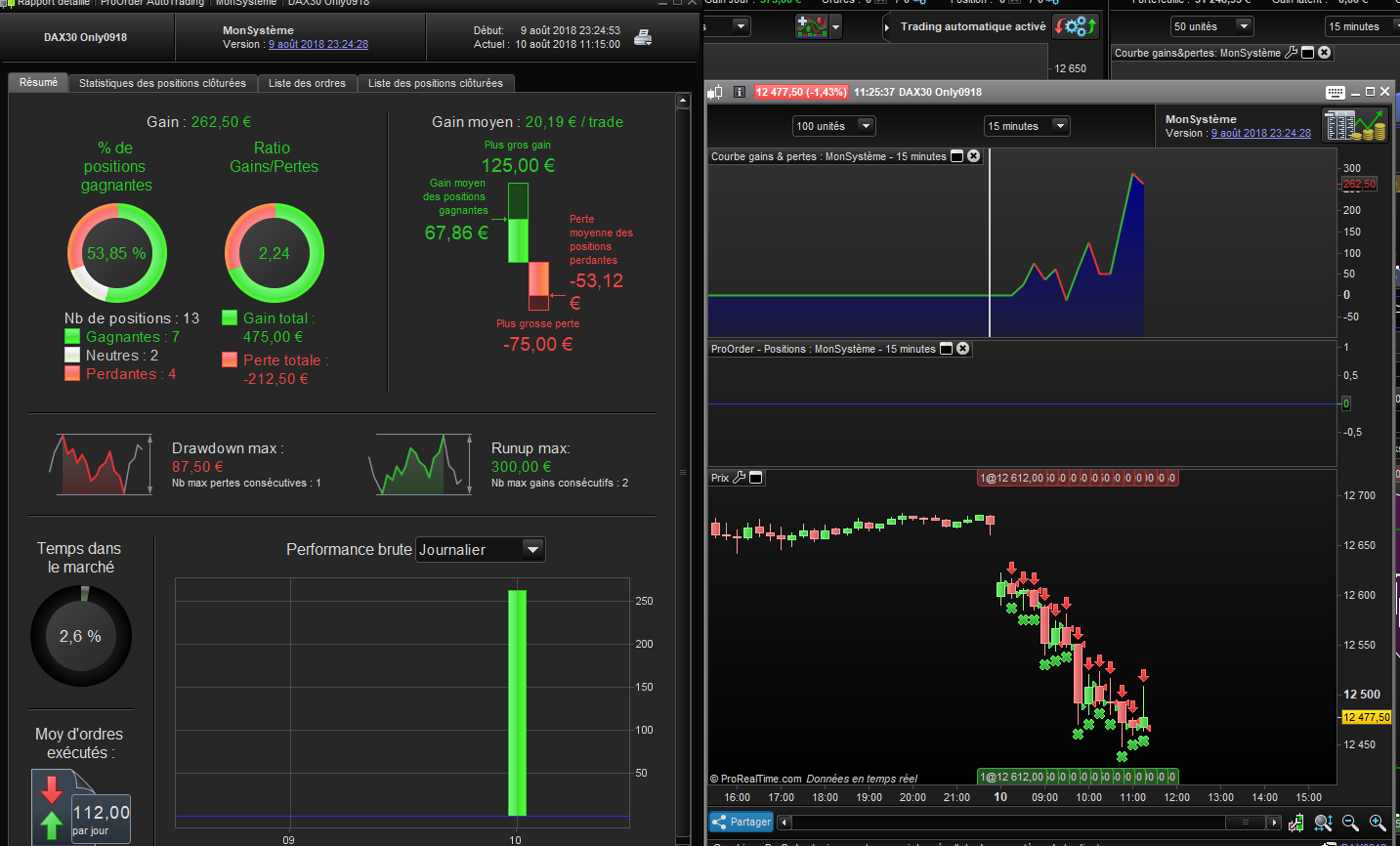Image resolution: width=1400 pixels, height=846 pixels.
Task: Open the Prix panel wrench settings
Action: click(x=740, y=478)
